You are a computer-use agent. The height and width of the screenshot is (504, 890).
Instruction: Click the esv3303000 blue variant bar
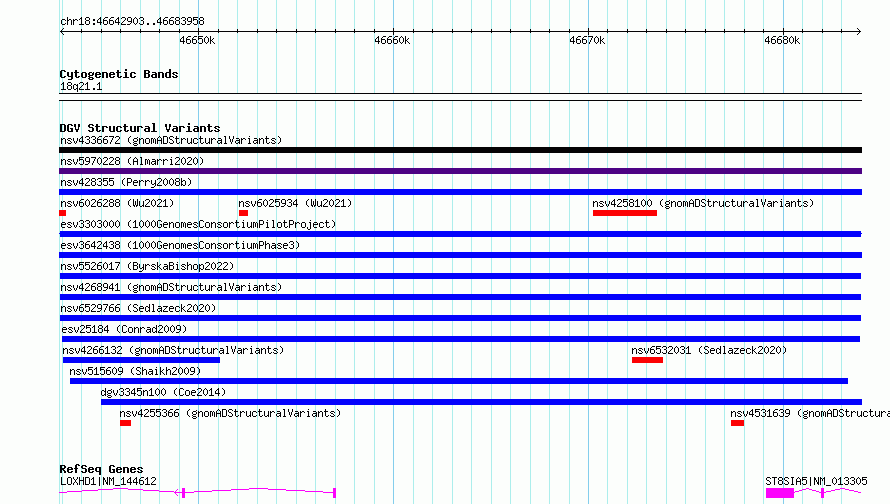point(460,234)
